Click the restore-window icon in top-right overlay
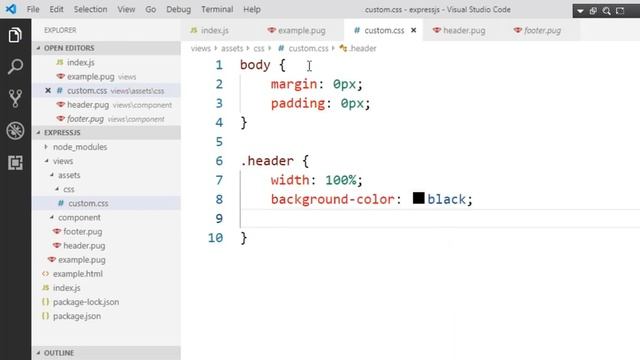This screenshot has height=360, width=640. coord(593,11)
